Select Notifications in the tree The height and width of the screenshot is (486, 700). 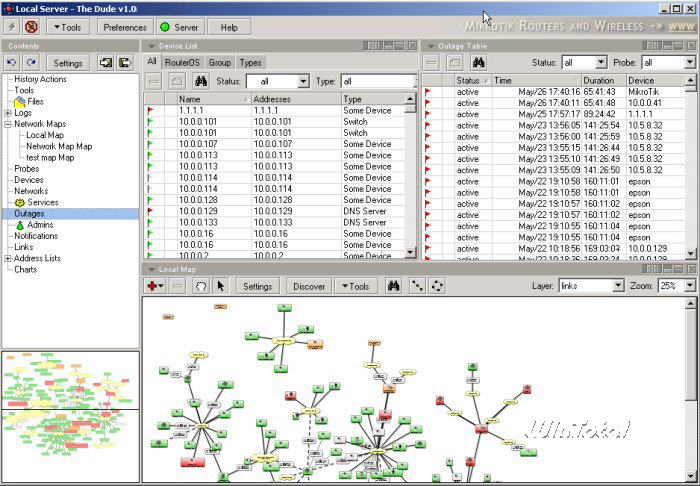36,236
